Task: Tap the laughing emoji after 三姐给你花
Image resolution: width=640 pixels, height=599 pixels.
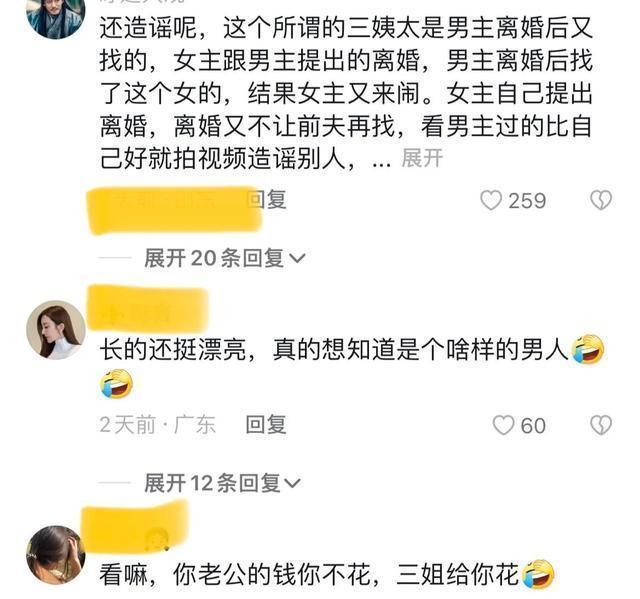Action: coord(539,574)
